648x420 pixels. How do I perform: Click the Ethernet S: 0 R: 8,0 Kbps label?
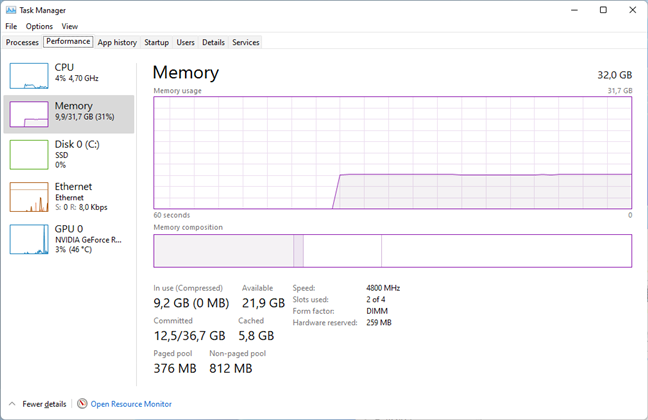pyautogui.click(x=81, y=197)
